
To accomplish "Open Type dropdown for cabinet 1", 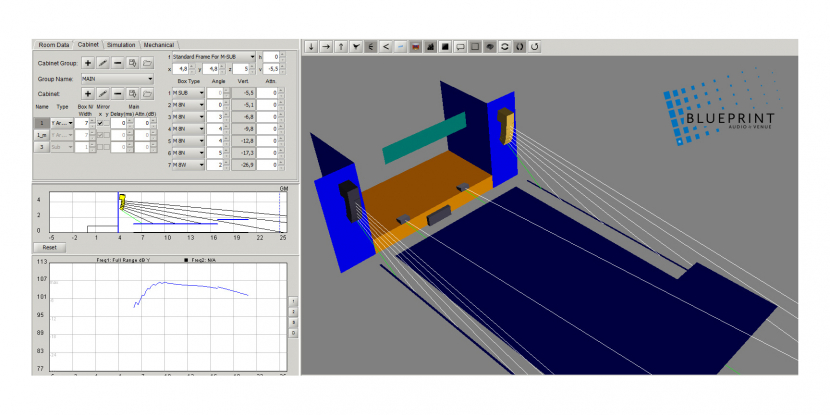I will [62, 123].
